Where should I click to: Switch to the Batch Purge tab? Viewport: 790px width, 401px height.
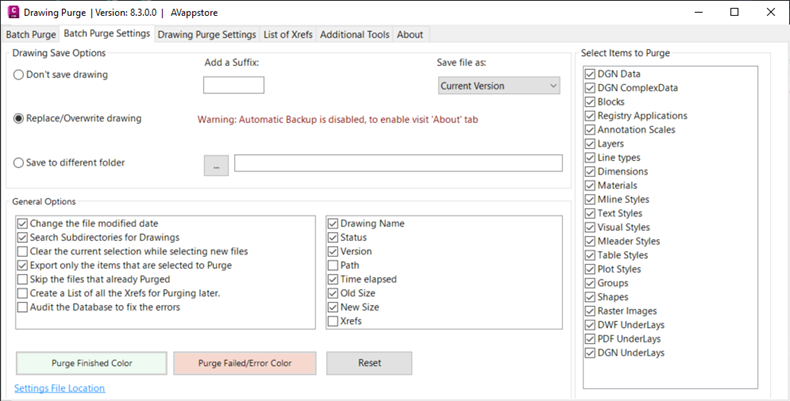(x=31, y=35)
